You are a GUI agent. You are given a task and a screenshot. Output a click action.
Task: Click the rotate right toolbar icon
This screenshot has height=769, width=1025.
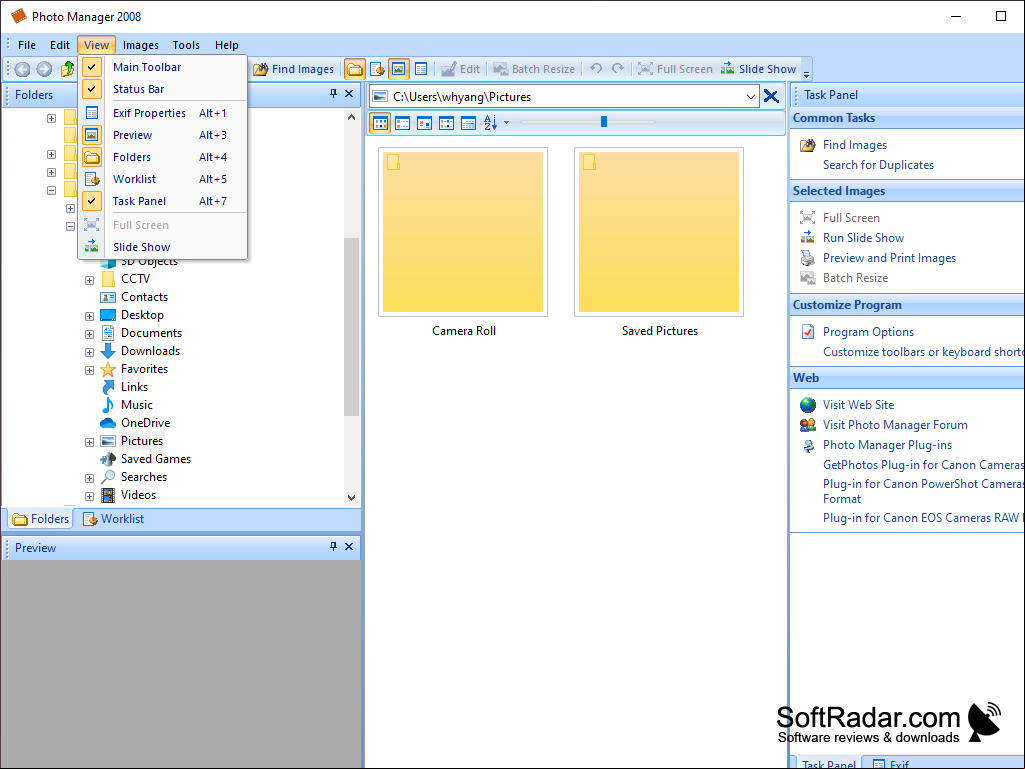tap(618, 69)
